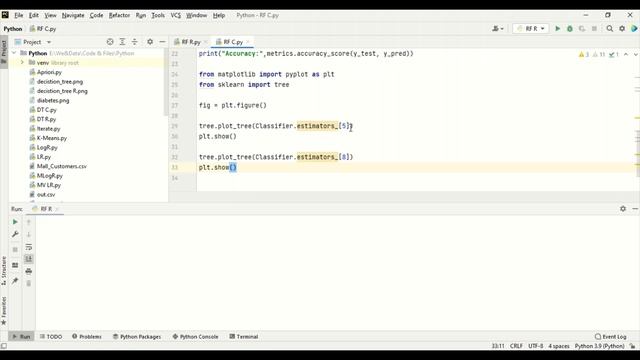This screenshot has width=640, height=360.
Task: Open Project panel options gear
Action: (150, 42)
